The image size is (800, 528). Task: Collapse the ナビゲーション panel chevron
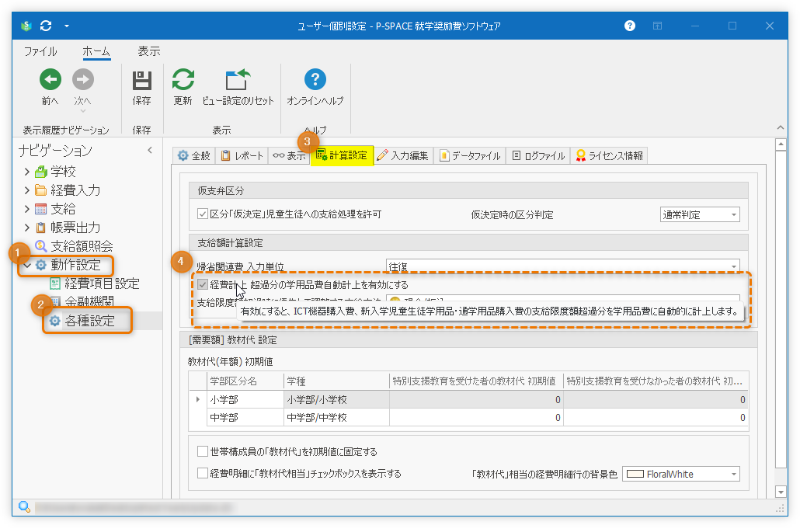(149, 150)
